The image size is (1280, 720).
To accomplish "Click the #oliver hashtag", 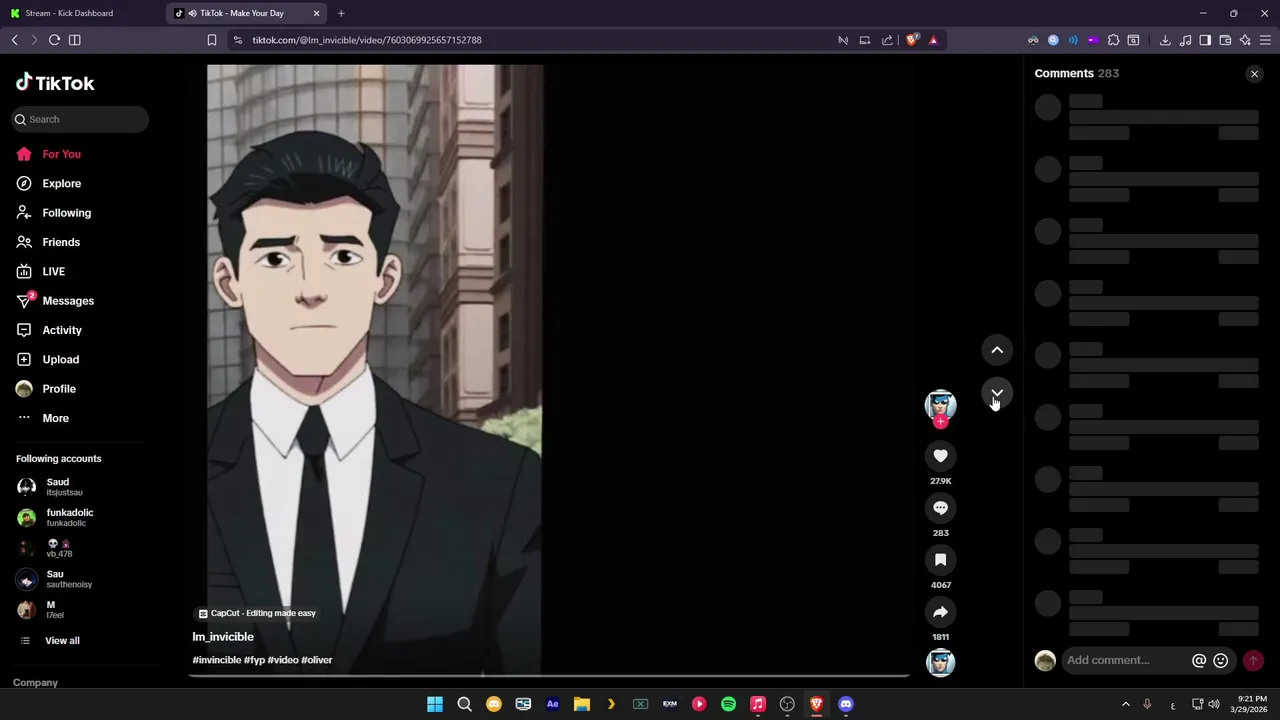I will click(x=317, y=660).
